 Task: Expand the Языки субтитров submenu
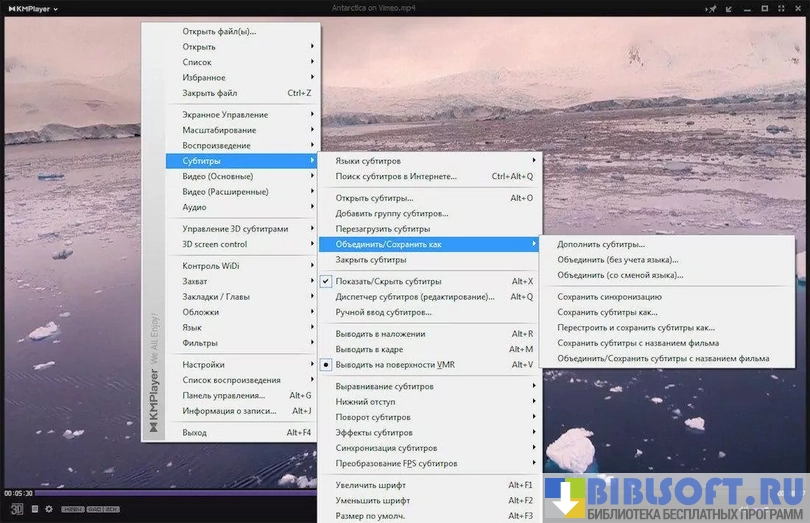pyautogui.click(x=367, y=161)
